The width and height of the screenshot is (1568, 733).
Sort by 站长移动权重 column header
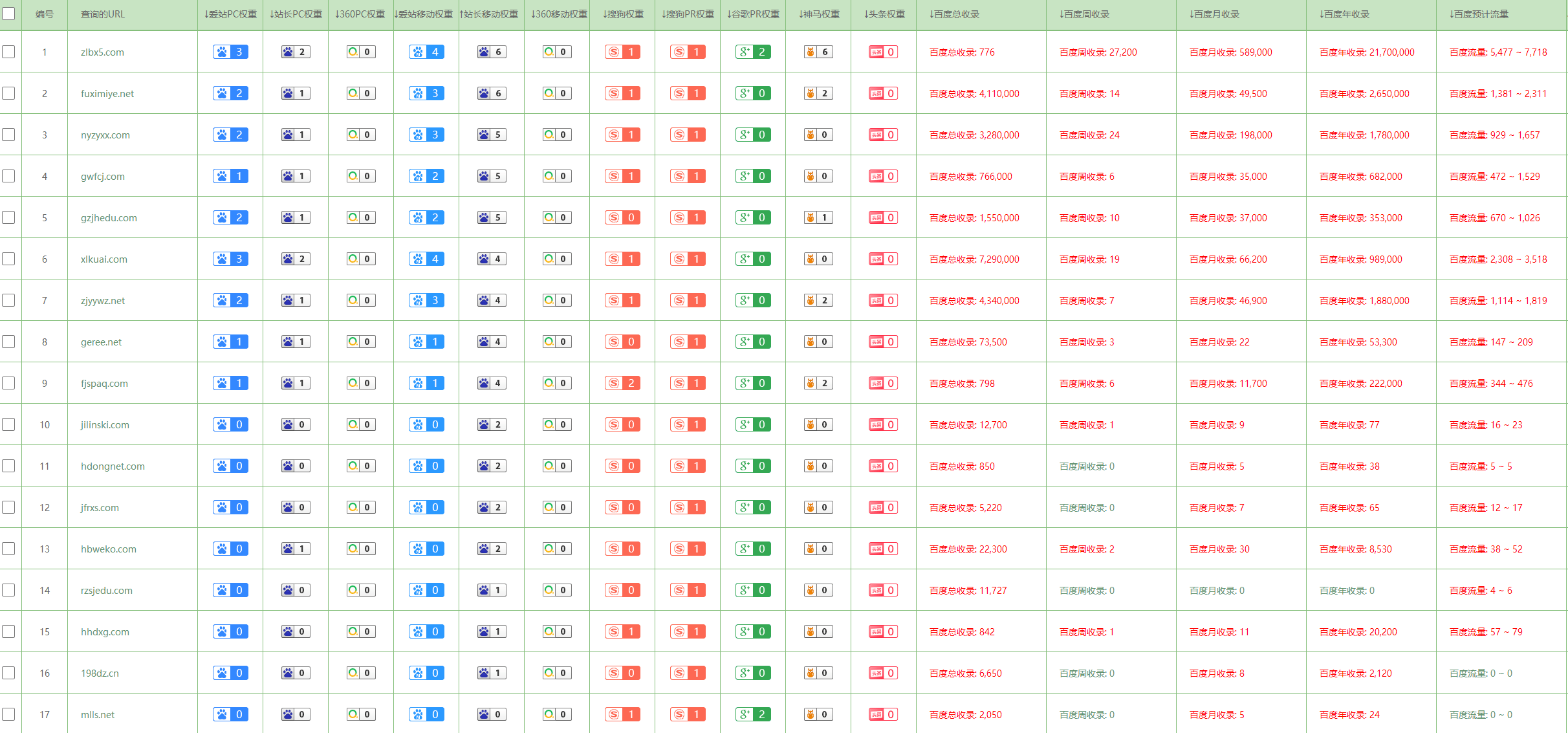[x=489, y=14]
